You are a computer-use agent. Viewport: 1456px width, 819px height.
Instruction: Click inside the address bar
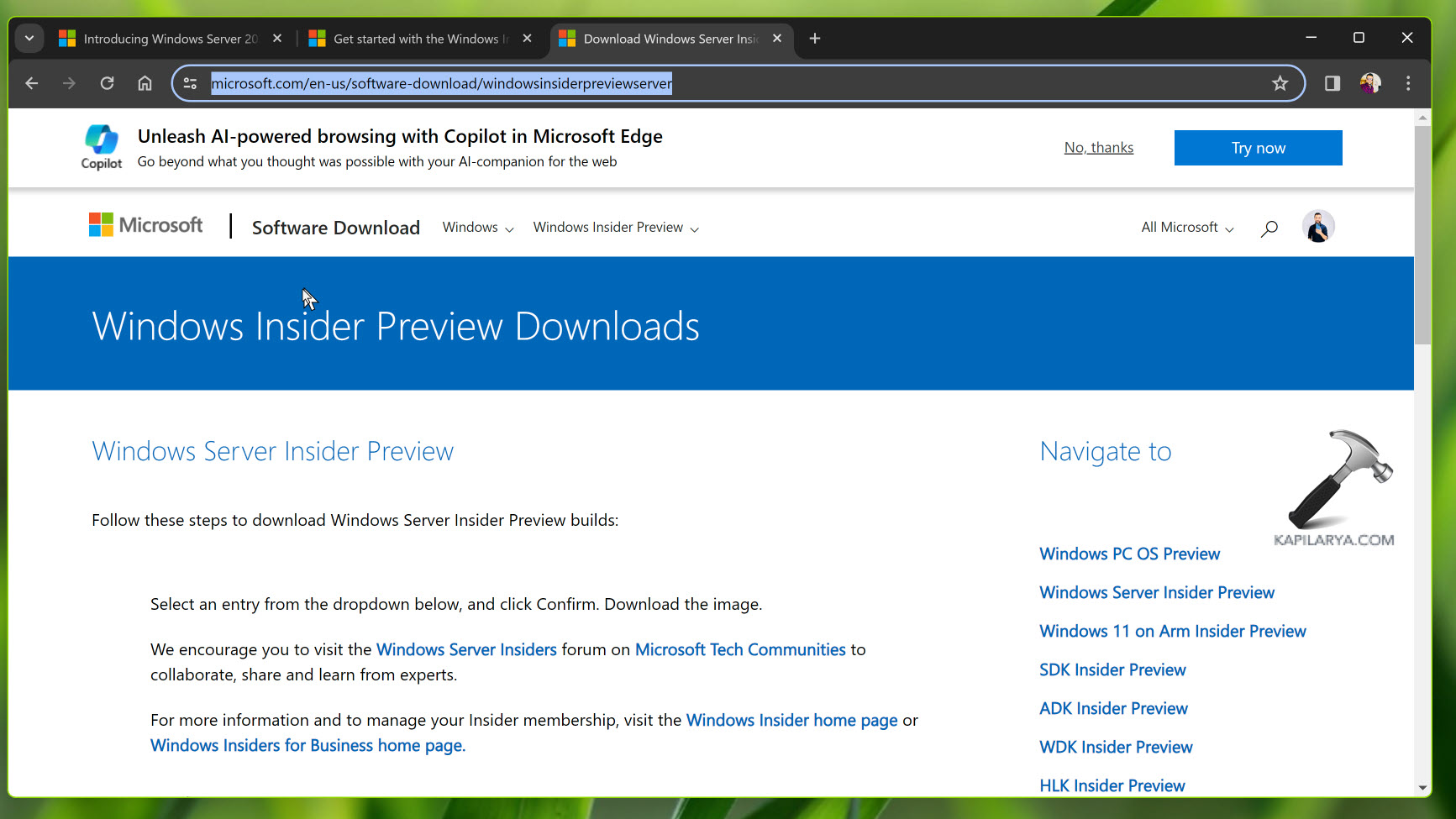(588, 83)
